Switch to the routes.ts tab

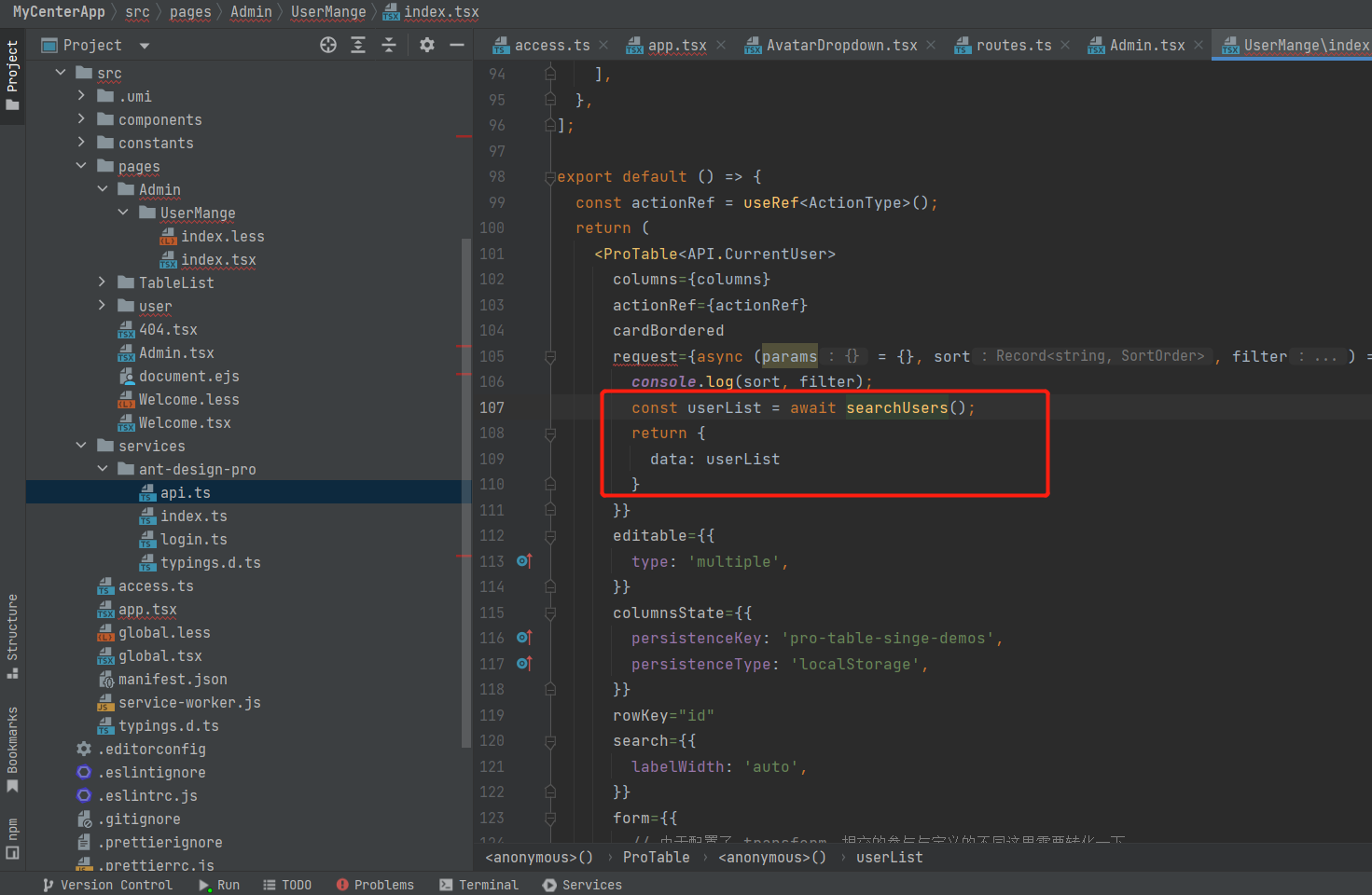coord(1013,45)
